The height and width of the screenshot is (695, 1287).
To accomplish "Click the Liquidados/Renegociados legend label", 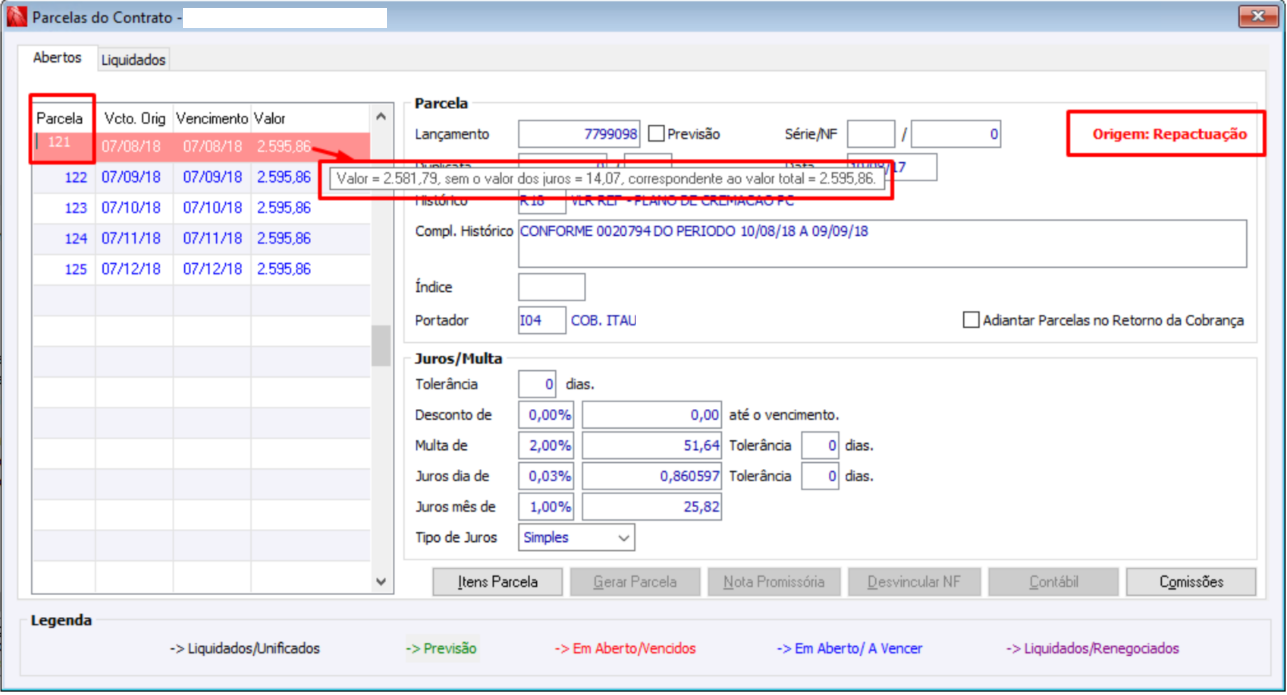I will tap(1092, 649).
